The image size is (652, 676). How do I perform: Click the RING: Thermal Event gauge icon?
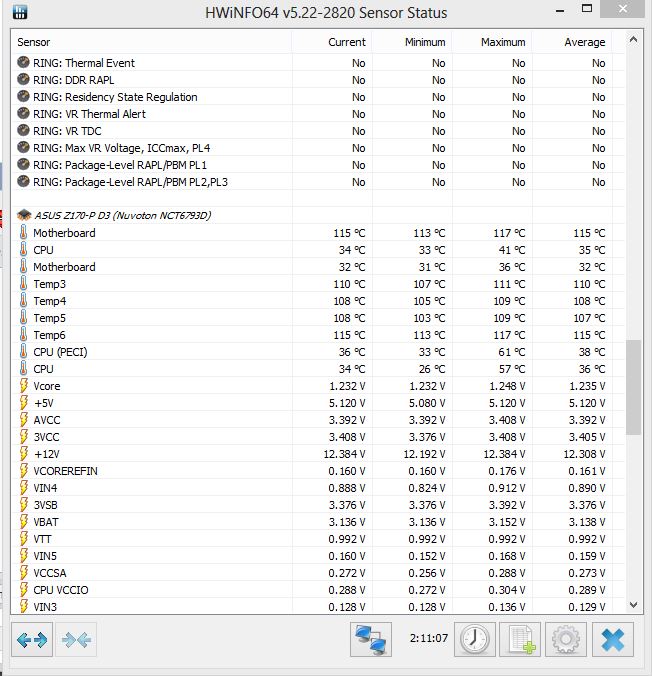pos(23,62)
